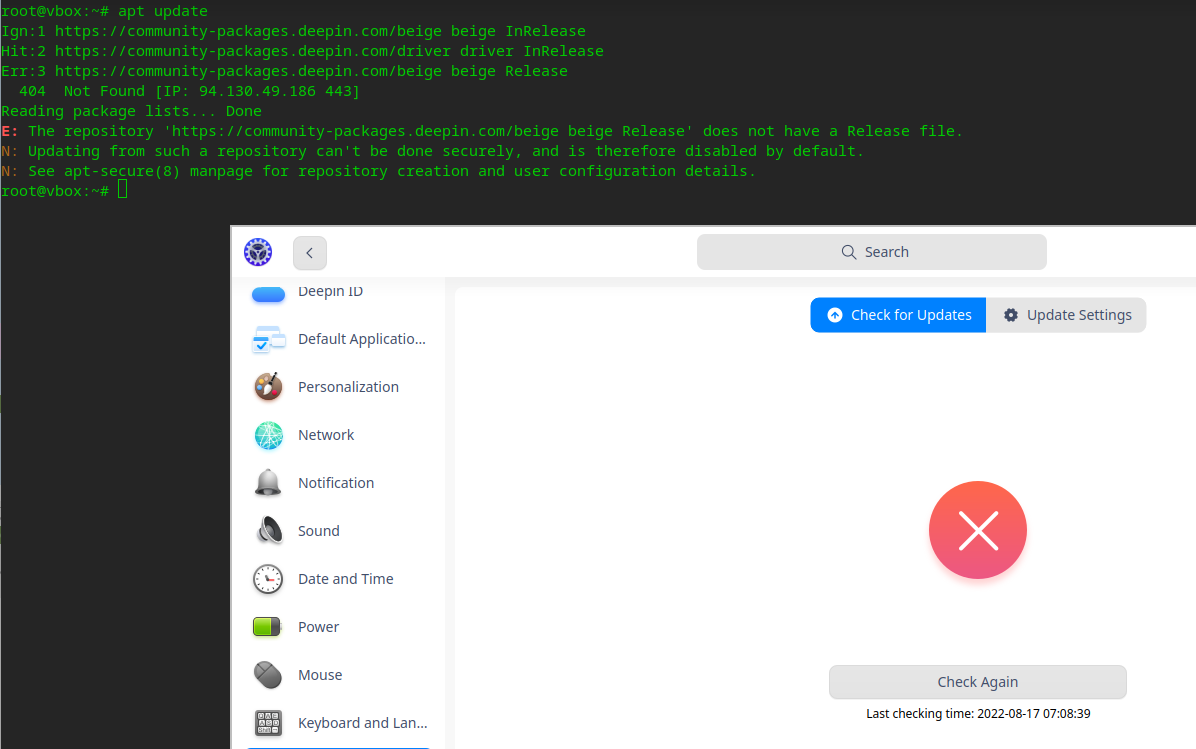Click the Keyboard icon

pos(268,723)
